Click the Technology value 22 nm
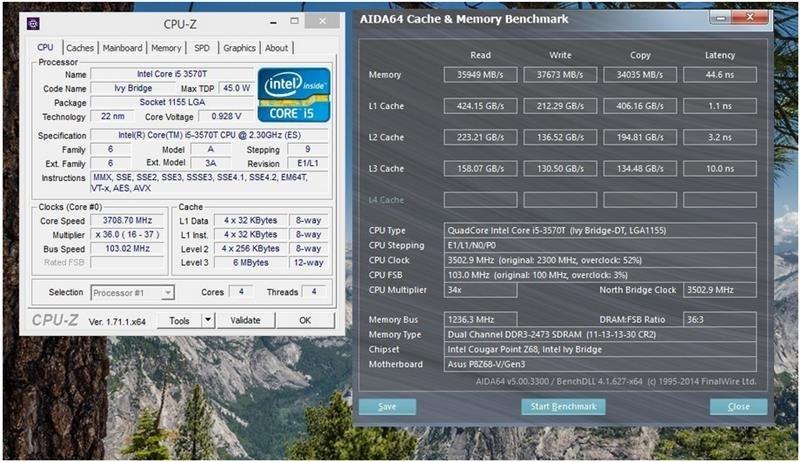Image resolution: width=800 pixels, height=462 pixels. pyautogui.click(x=112, y=116)
